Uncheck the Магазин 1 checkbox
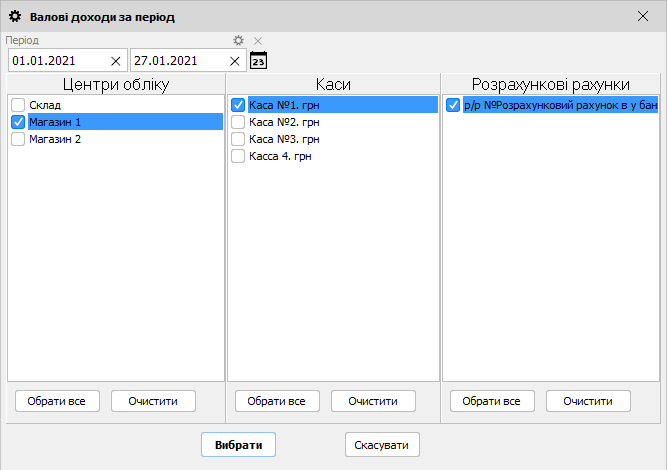Image resolution: width=667 pixels, height=470 pixels. [x=18, y=122]
